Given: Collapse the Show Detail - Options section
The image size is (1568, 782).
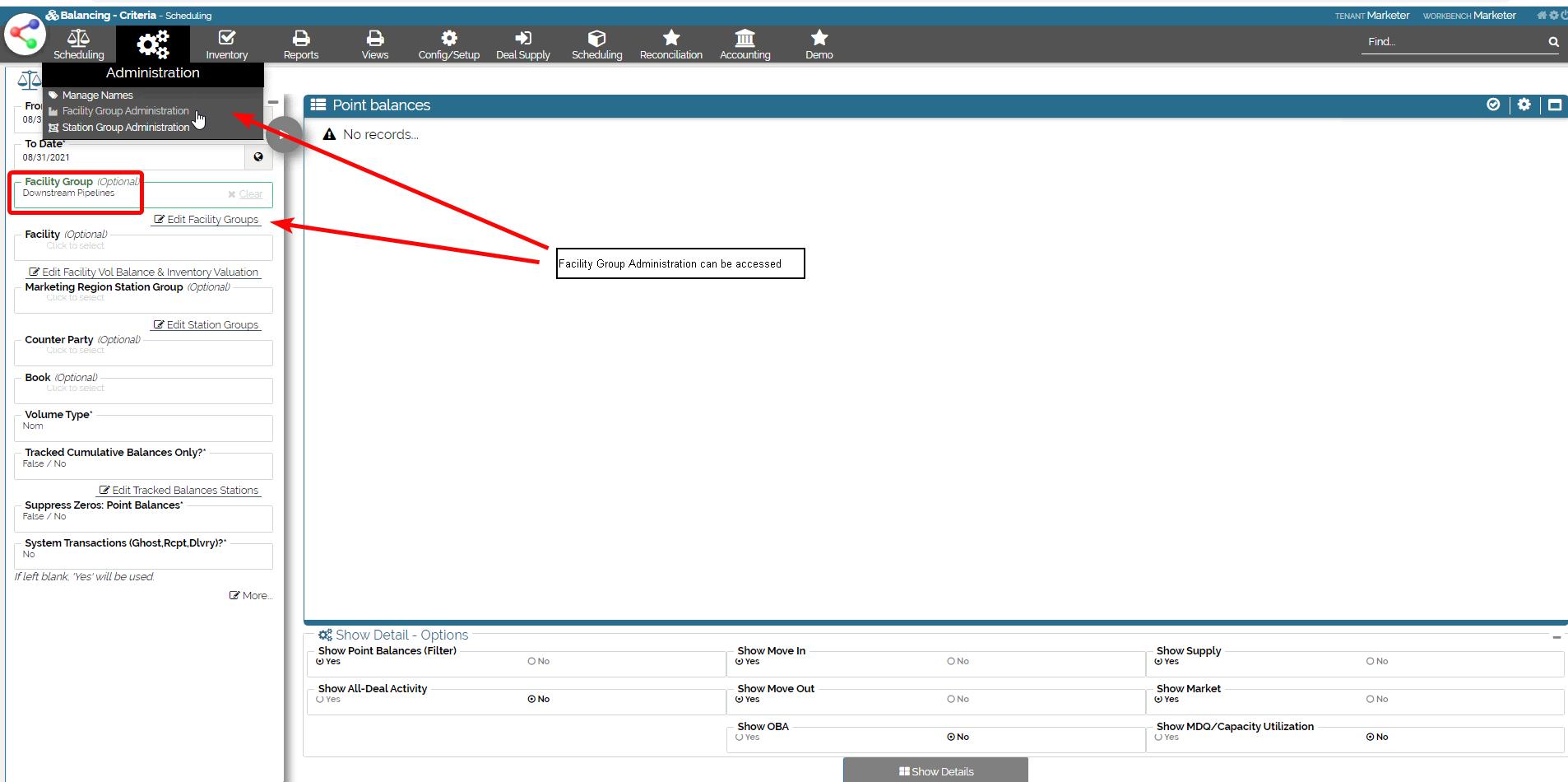Looking at the screenshot, I should (1556, 637).
